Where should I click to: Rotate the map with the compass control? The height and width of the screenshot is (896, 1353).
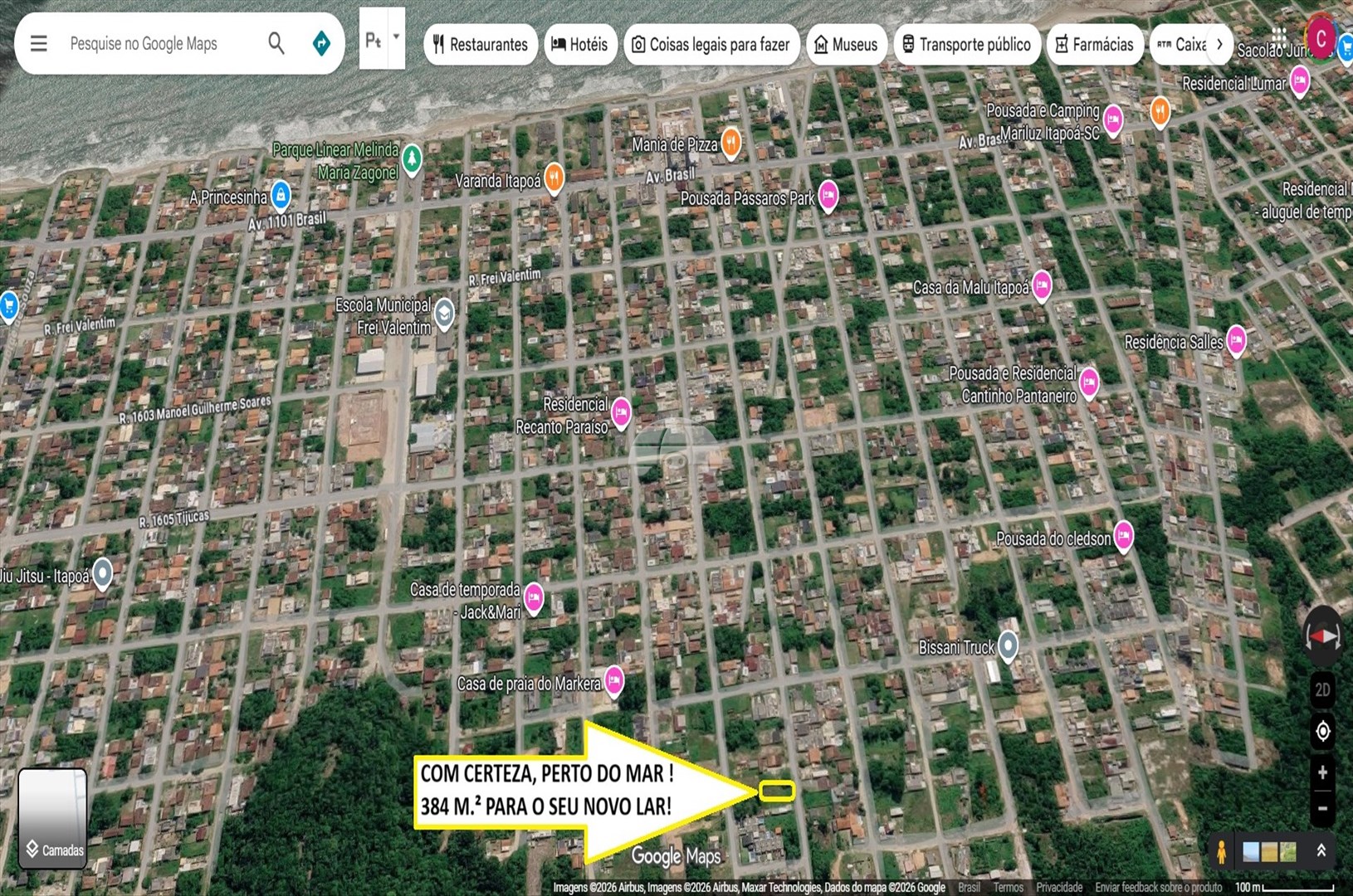tap(1322, 637)
